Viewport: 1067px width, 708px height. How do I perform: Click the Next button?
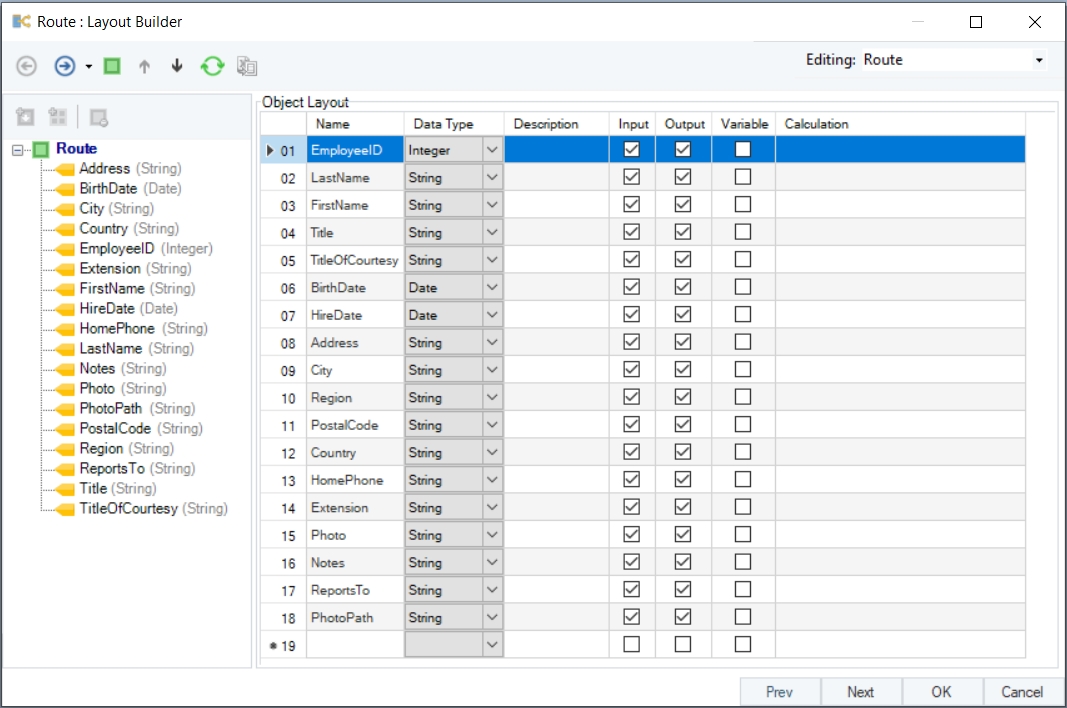click(x=860, y=692)
